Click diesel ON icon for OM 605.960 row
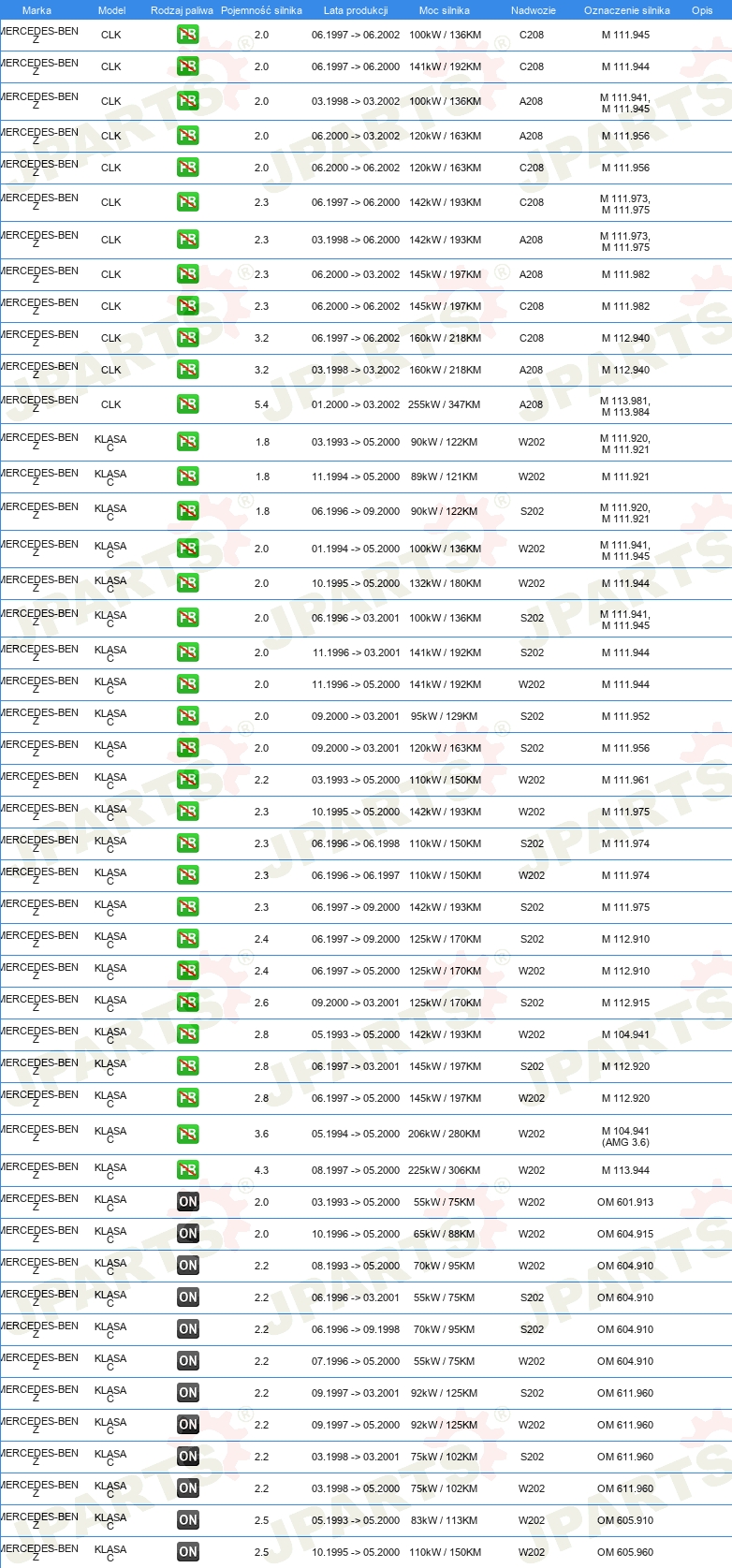Image resolution: width=732 pixels, height=1568 pixels. (187, 1553)
